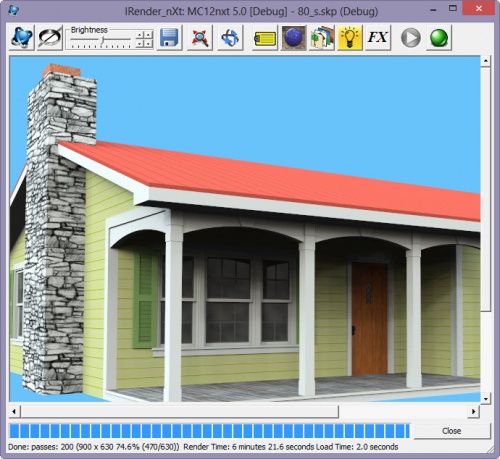Save the rendered image with floppy disk icon

pyautogui.click(x=169, y=38)
